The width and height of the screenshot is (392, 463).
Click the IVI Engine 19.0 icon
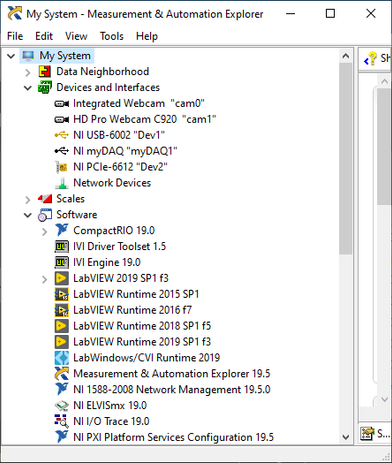pos(62,262)
